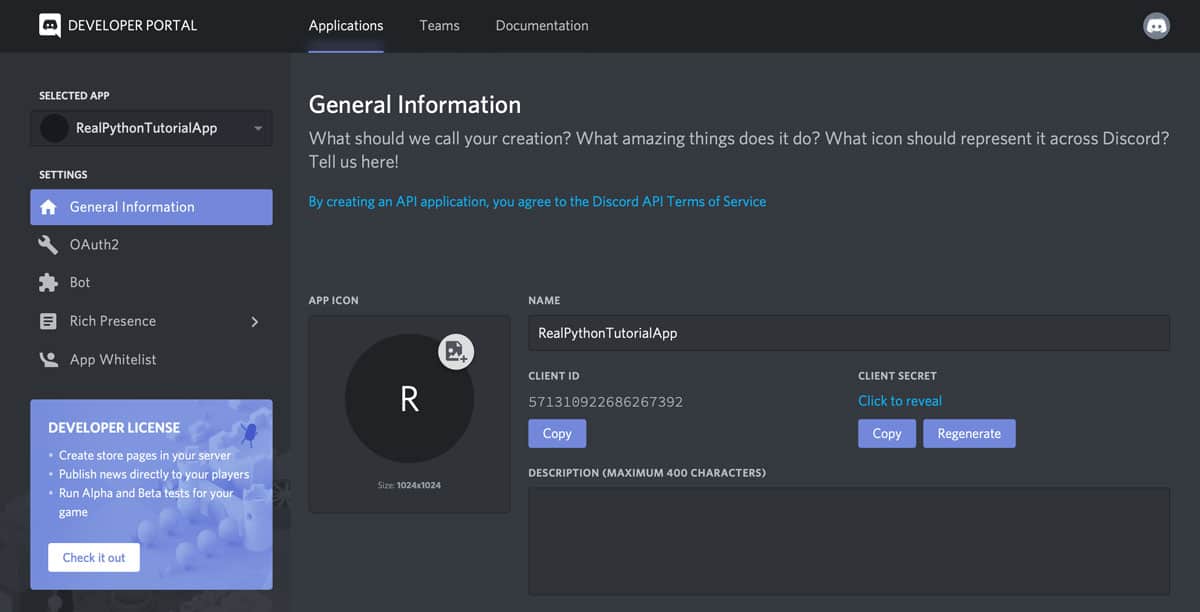This screenshot has height=612, width=1200.
Task: Click the puzzle piece icon beside Bot
Action: 48,283
